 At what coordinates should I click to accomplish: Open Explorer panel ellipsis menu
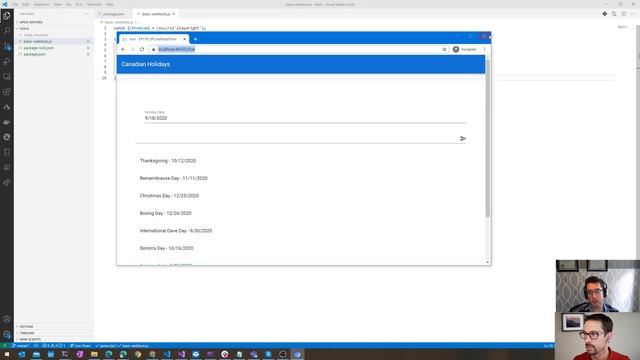click(x=86, y=14)
